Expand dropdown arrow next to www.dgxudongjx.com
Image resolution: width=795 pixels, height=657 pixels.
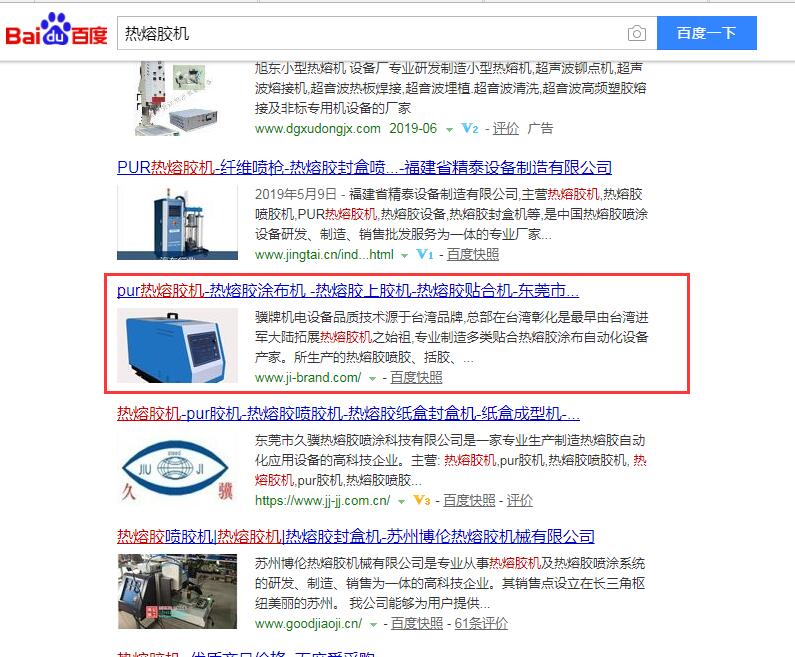click(449, 130)
